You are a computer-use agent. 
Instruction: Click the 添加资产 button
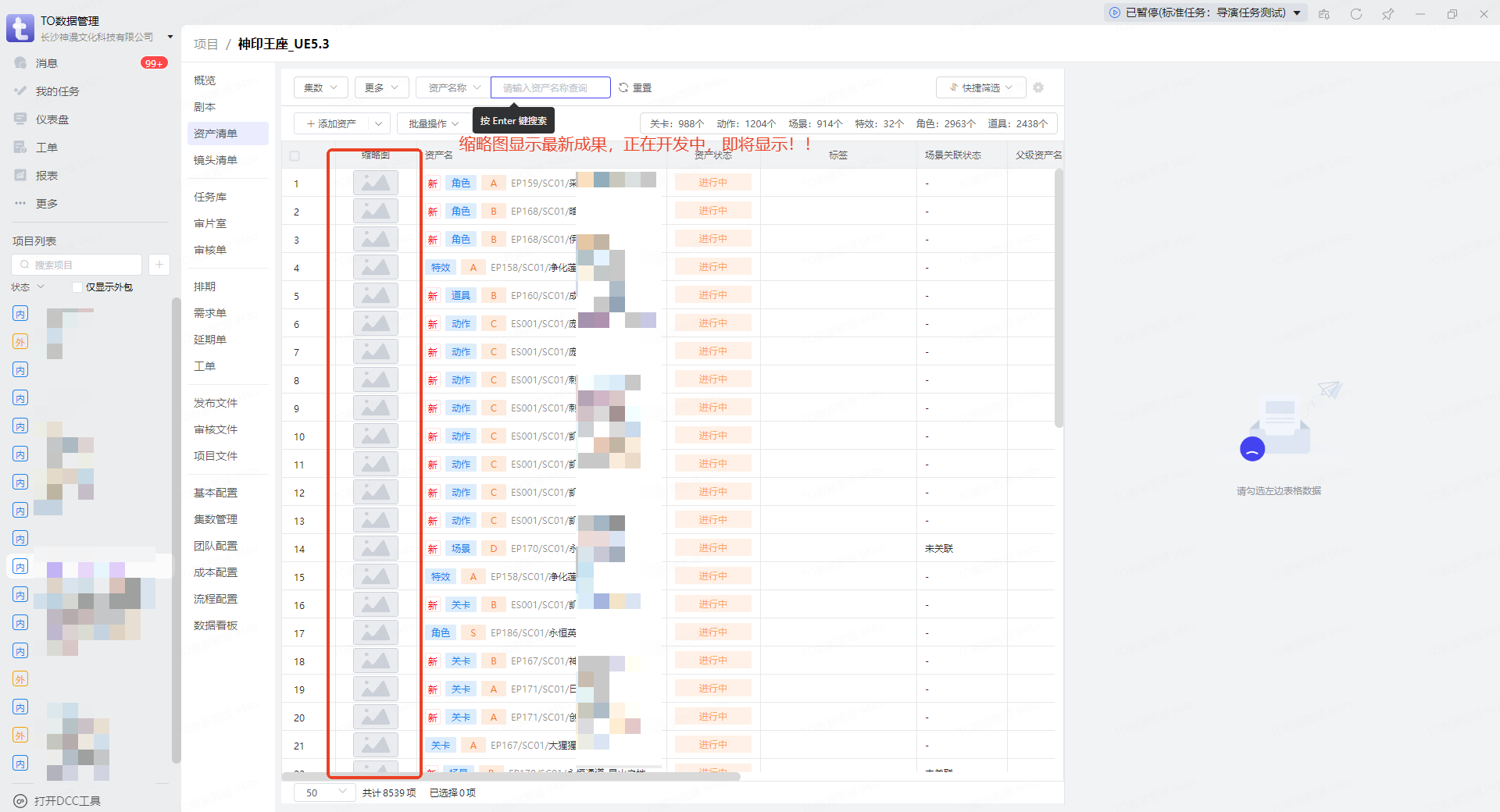pyautogui.click(x=331, y=123)
